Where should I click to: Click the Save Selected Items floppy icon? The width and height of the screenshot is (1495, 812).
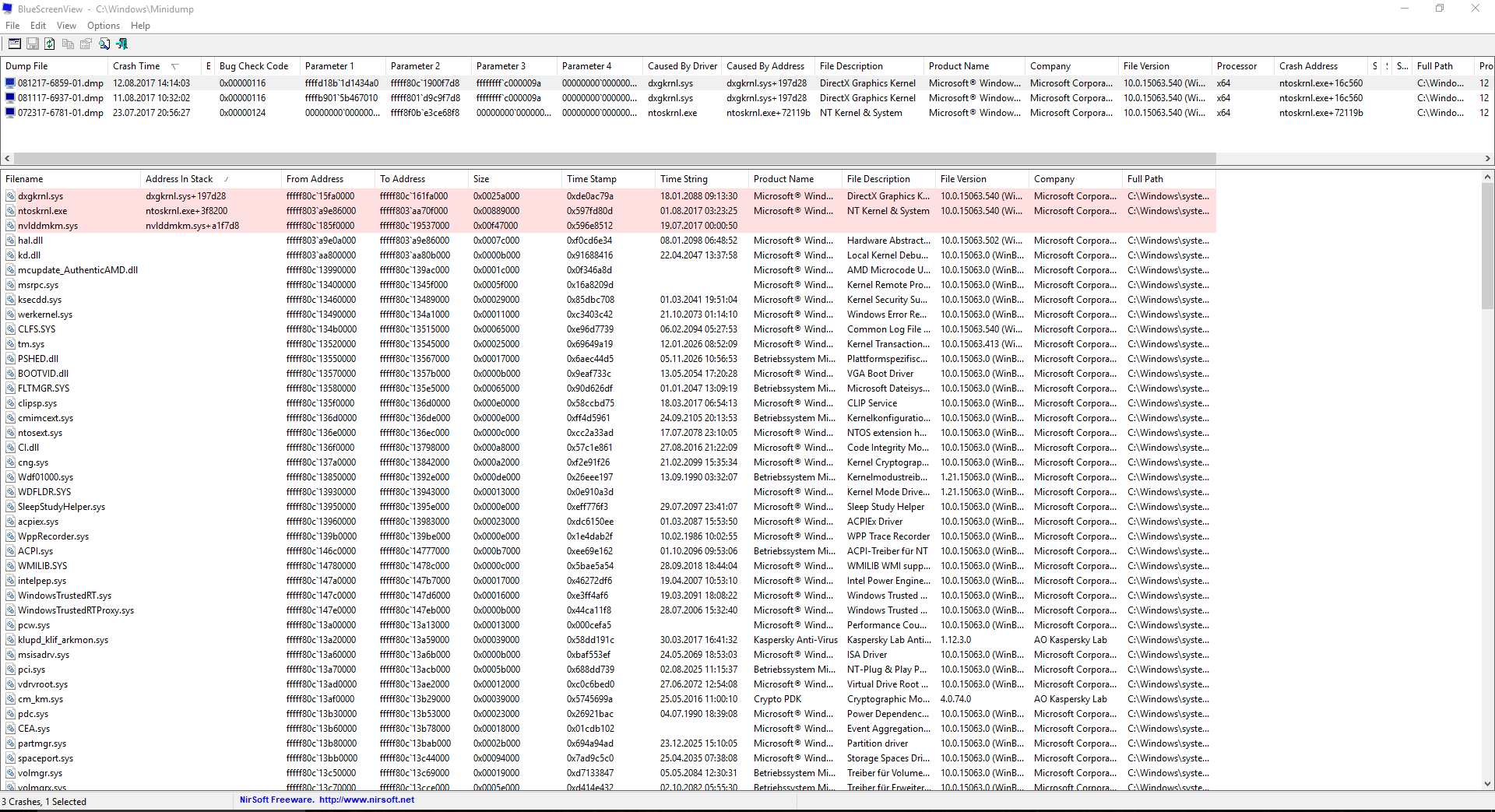[x=33, y=44]
